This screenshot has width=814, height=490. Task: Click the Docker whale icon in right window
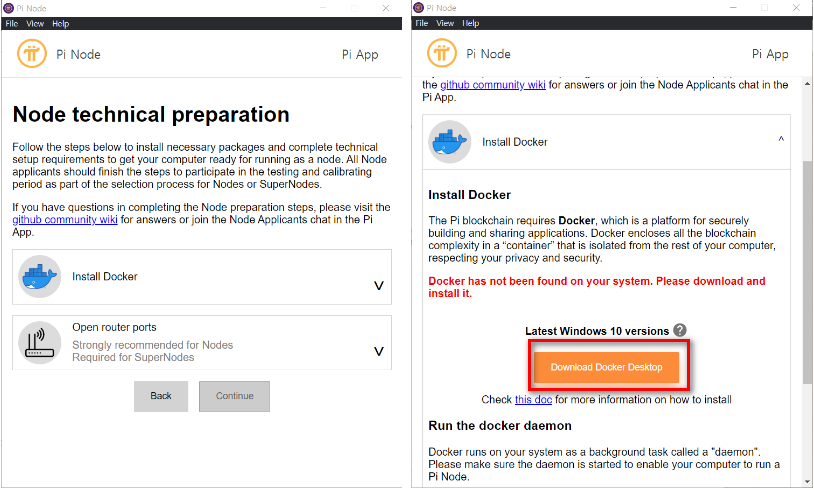pyautogui.click(x=450, y=142)
